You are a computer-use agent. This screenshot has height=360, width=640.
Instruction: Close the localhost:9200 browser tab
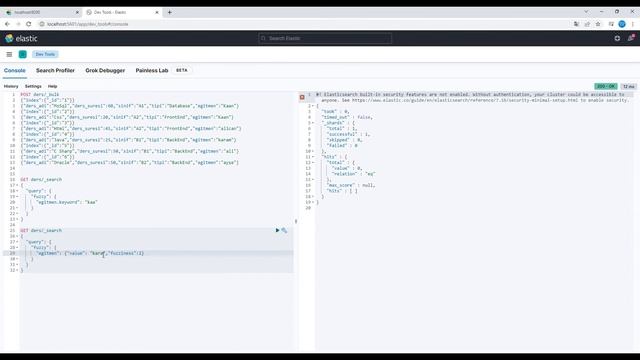77,12
